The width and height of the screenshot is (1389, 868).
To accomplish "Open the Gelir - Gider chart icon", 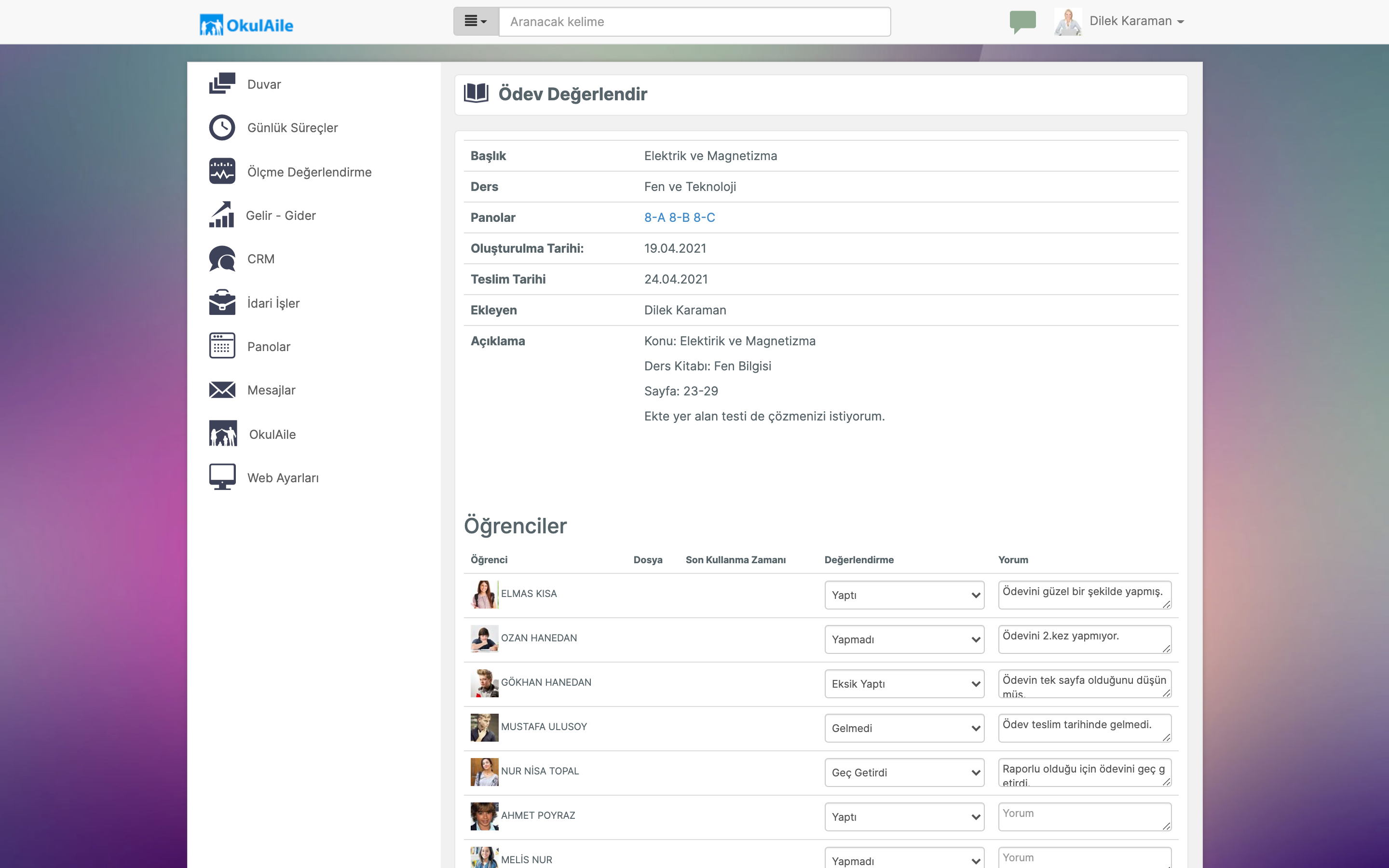I will tap(221, 215).
